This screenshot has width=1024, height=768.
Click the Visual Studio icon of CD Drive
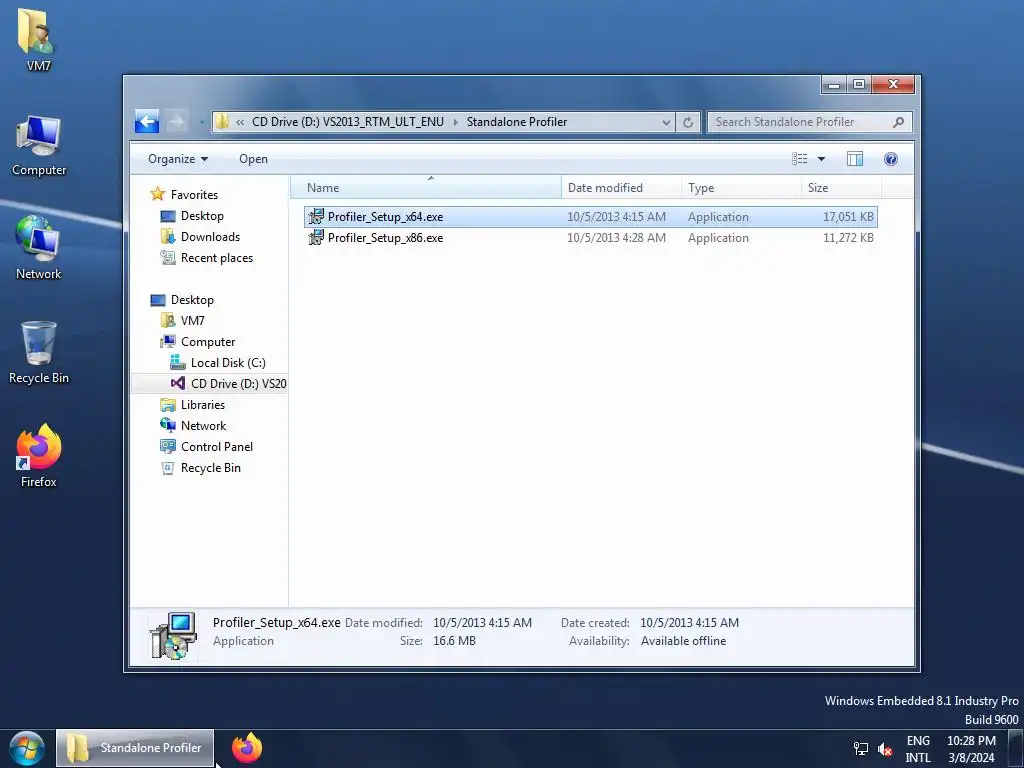(x=178, y=383)
